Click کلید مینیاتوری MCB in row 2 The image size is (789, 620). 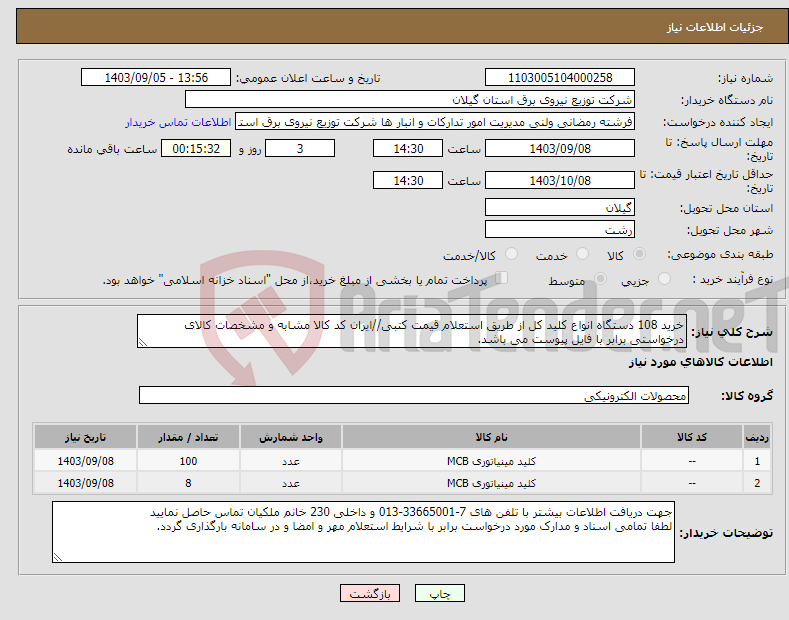click(x=491, y=483)
